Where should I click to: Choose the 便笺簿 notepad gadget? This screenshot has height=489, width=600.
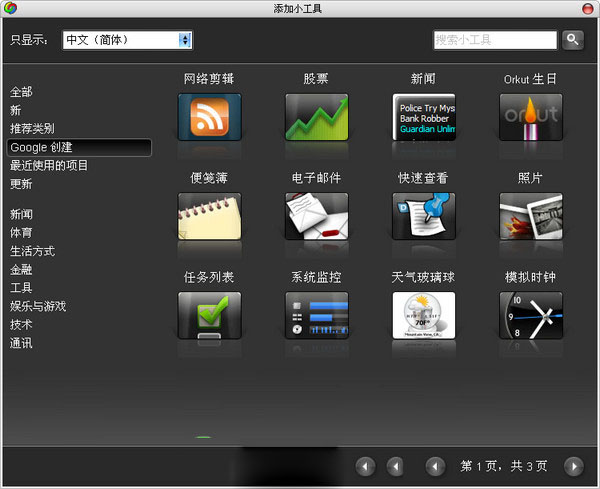tap(209, 216)
